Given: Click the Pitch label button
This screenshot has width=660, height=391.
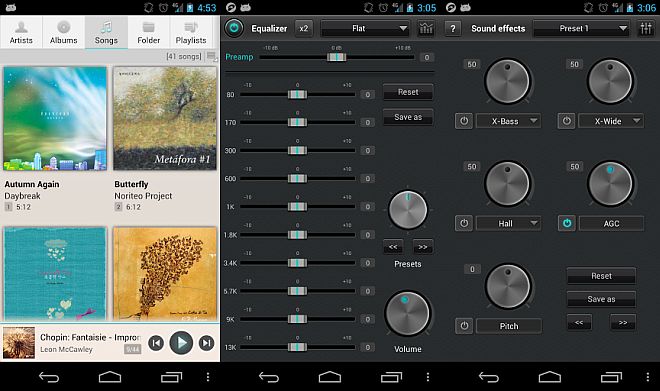Looking at the screenshot, I should tap(508, 326).
